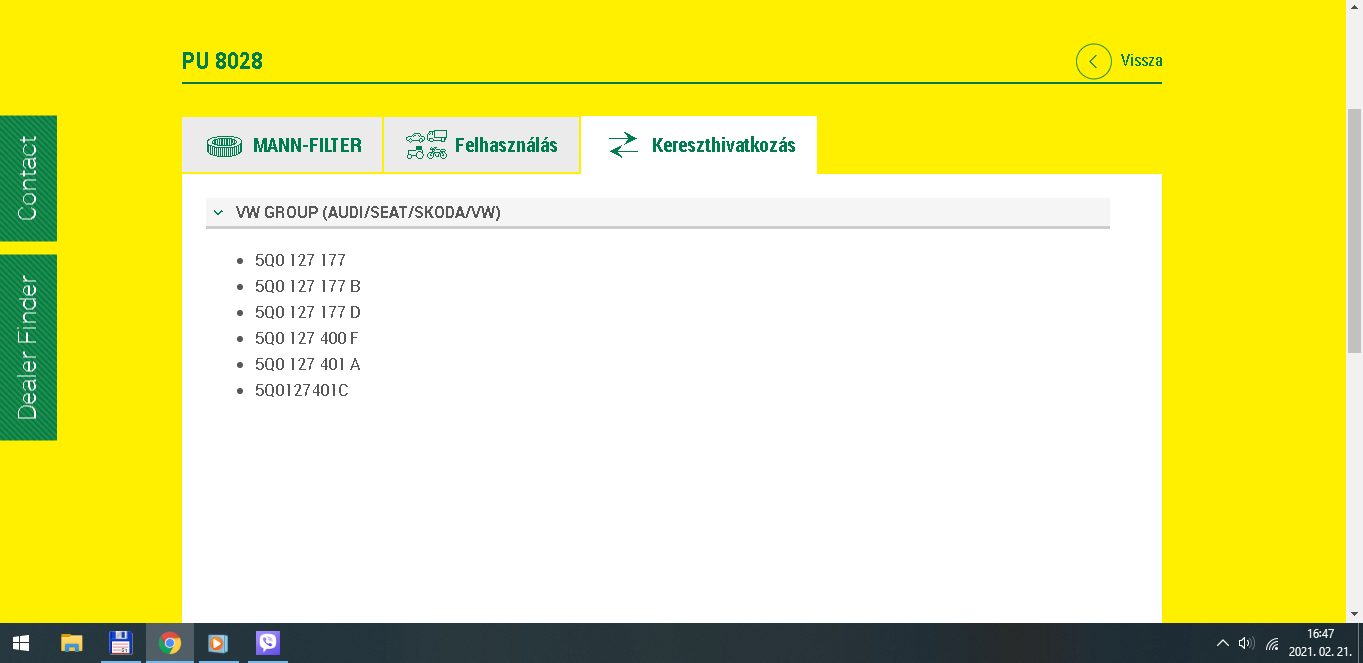Click the volume speaker tray icon
This screenshot has width=1363, height=663.
[x=1246, y=643]
